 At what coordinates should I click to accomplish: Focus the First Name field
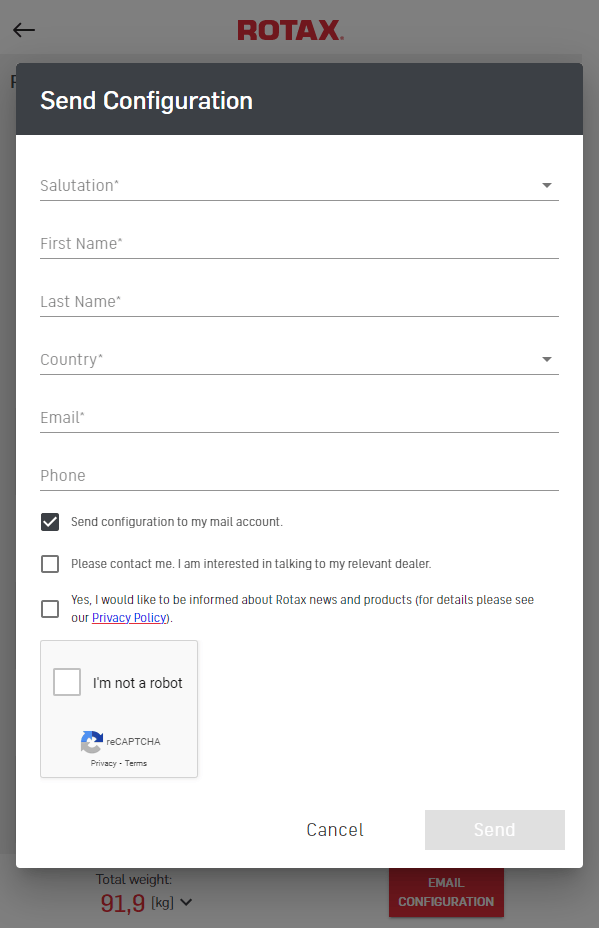[x=300, y=244]
